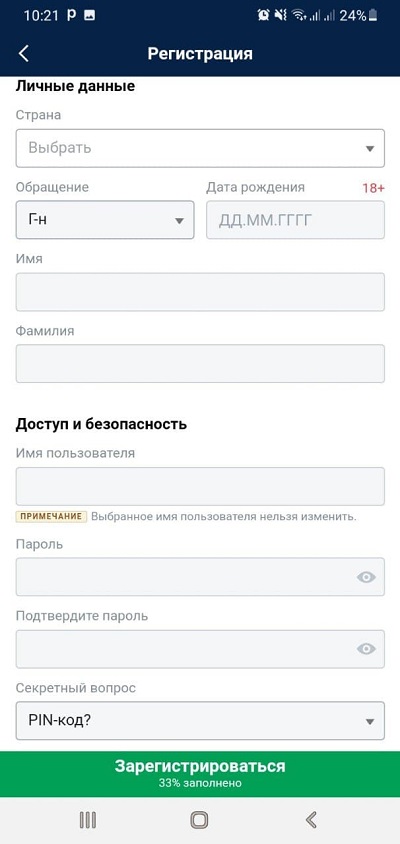Focus the Дата рождения date field
This screenshot has width=400, height=844.
click(x=296, y=220)
